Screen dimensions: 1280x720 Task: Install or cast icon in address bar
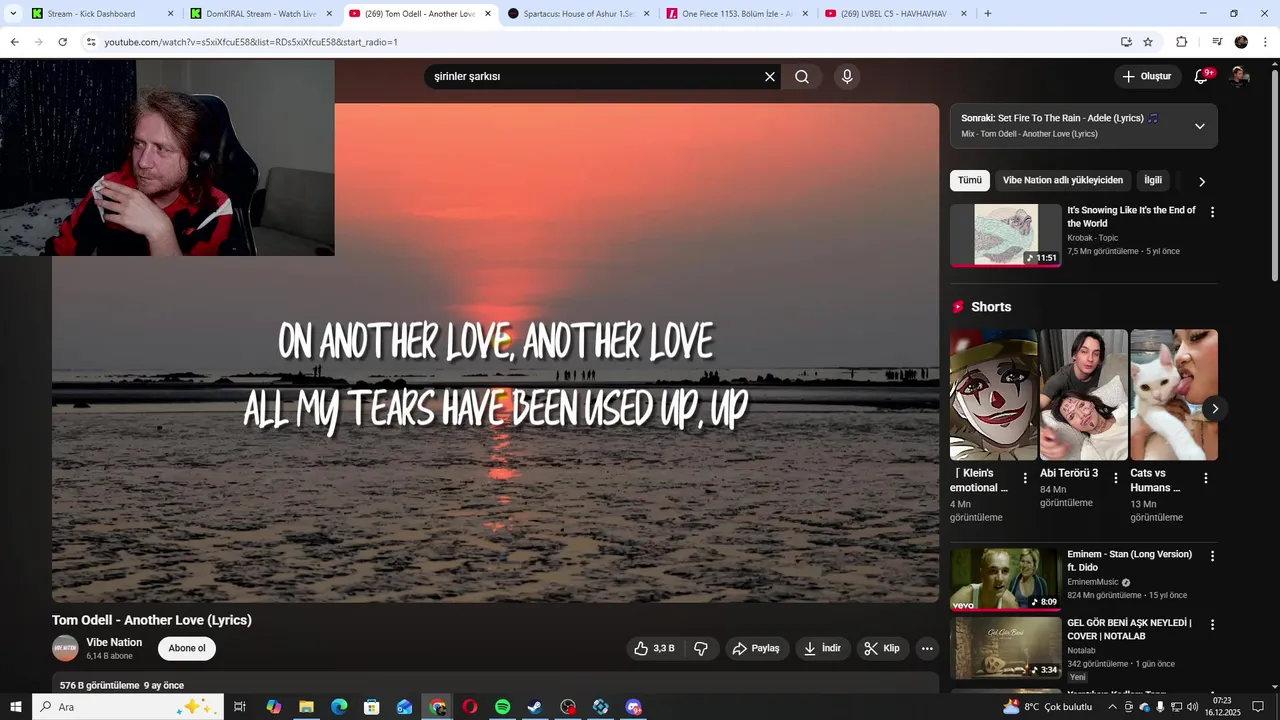point(1126,42)
